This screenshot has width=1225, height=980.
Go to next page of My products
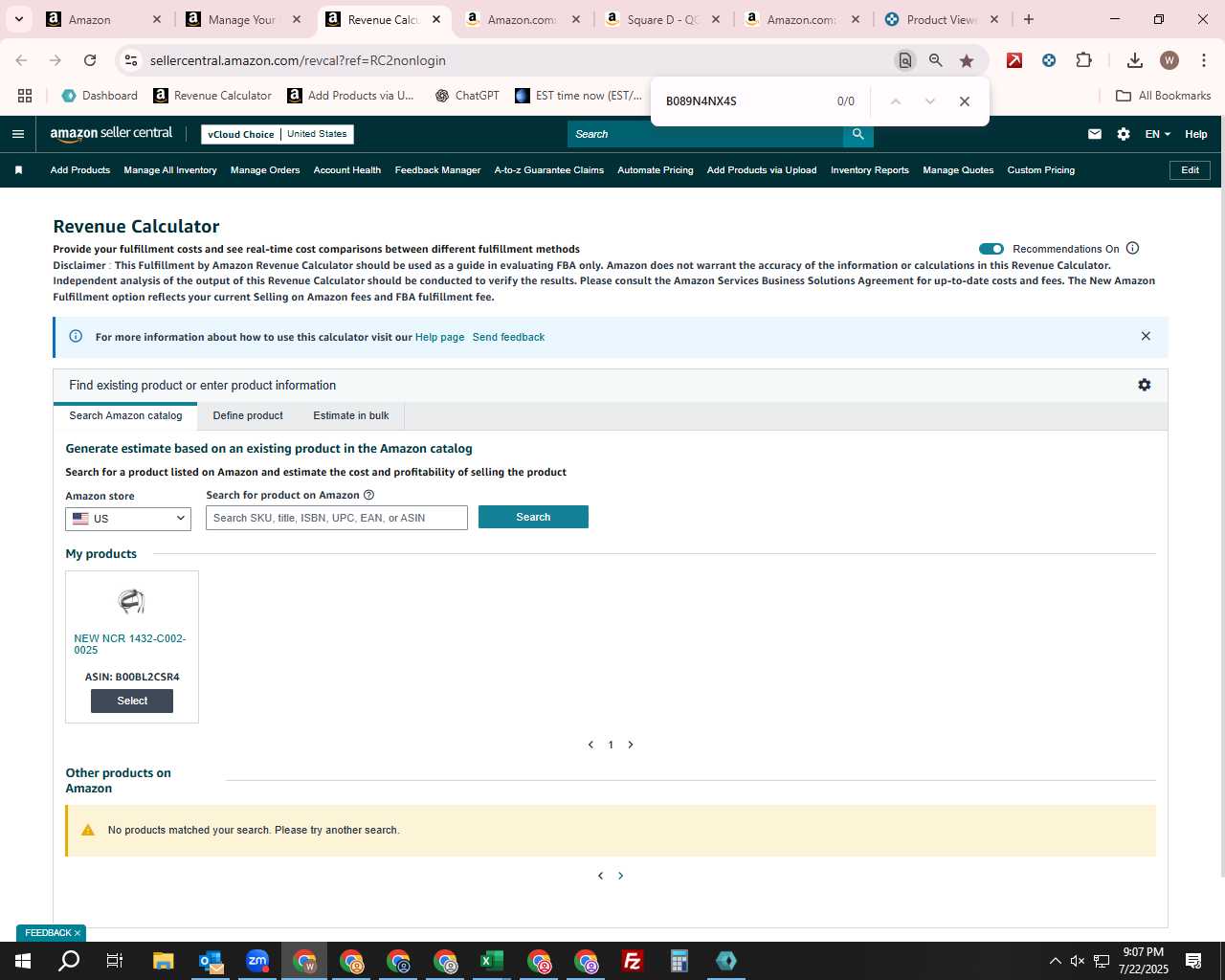631,745
